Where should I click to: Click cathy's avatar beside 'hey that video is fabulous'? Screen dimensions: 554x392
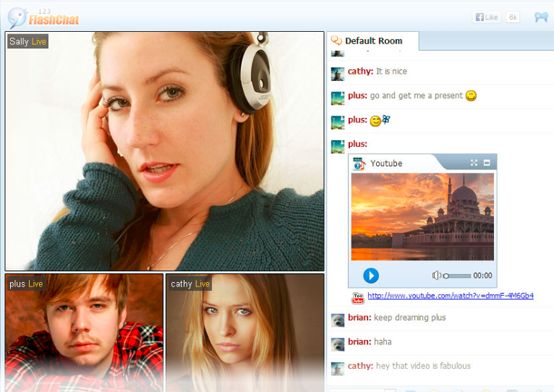[x=337, y=369]
